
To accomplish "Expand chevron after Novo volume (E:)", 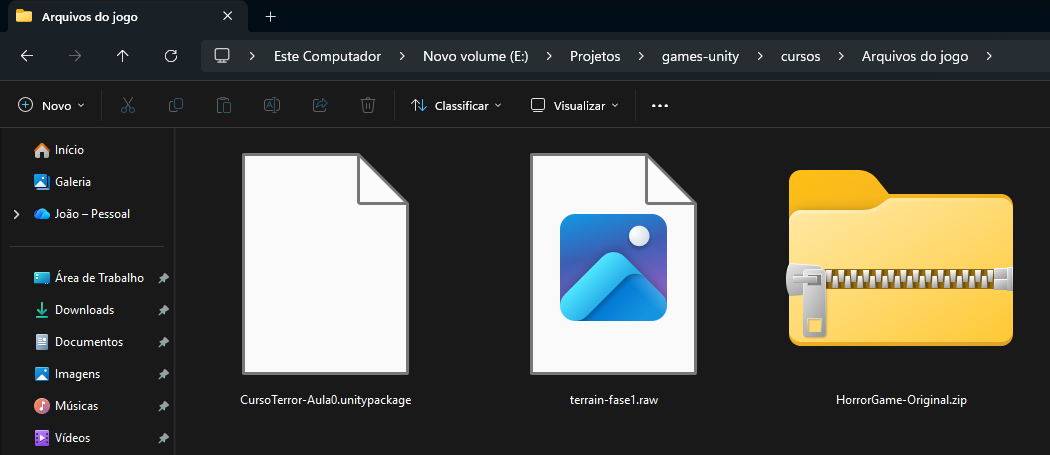I will [549, 56].
